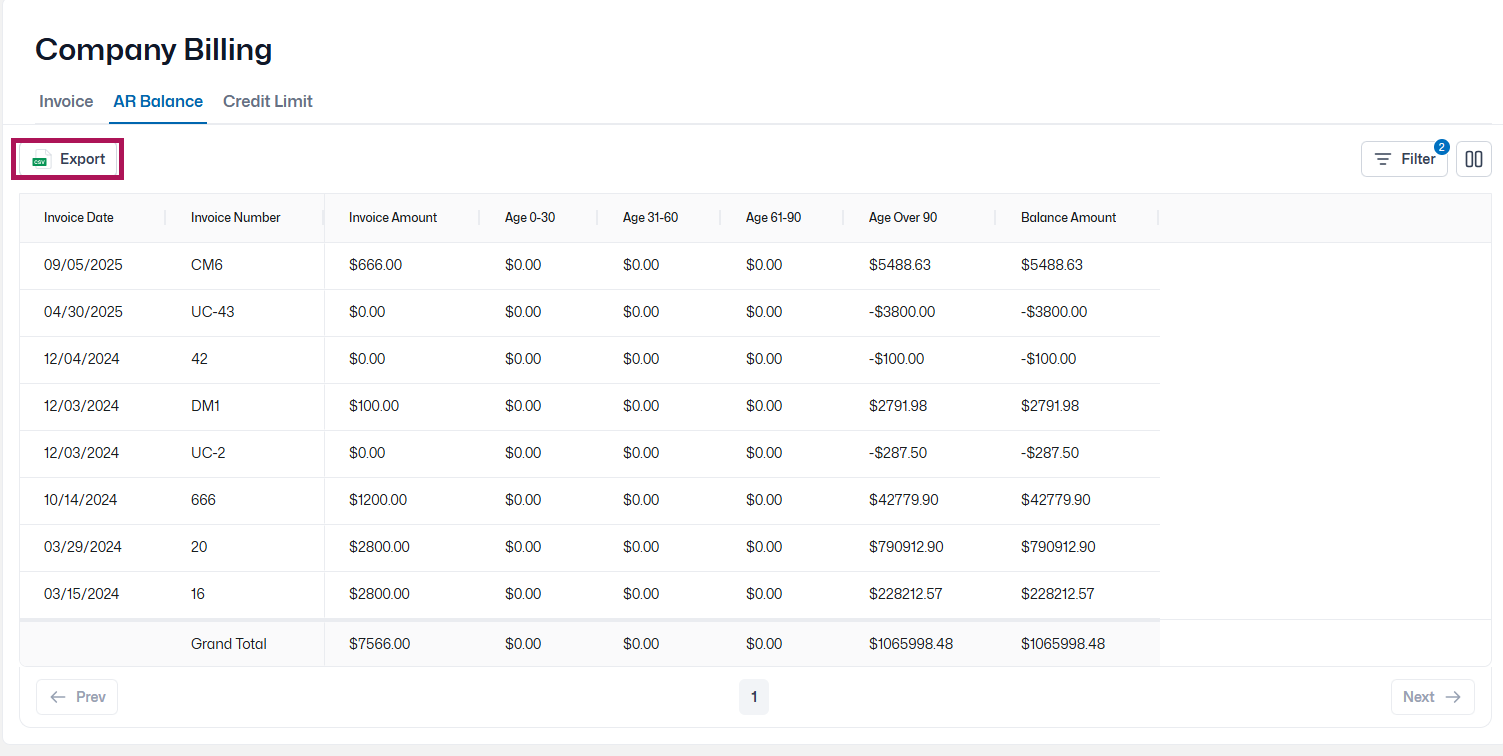Go to the Next page
1503x756 pixels.
1432,697
